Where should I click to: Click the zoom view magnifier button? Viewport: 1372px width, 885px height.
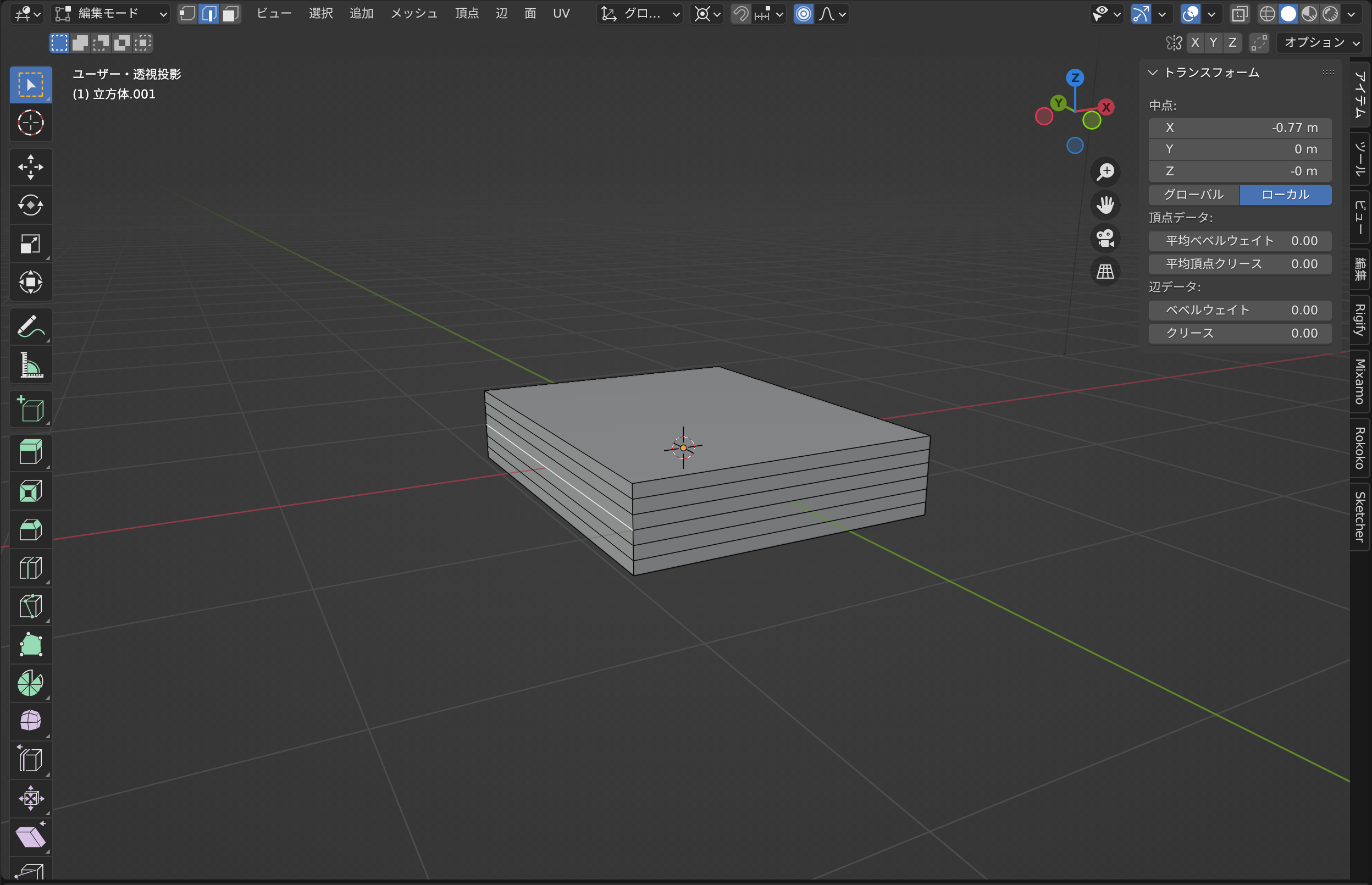click(1105, 172)
